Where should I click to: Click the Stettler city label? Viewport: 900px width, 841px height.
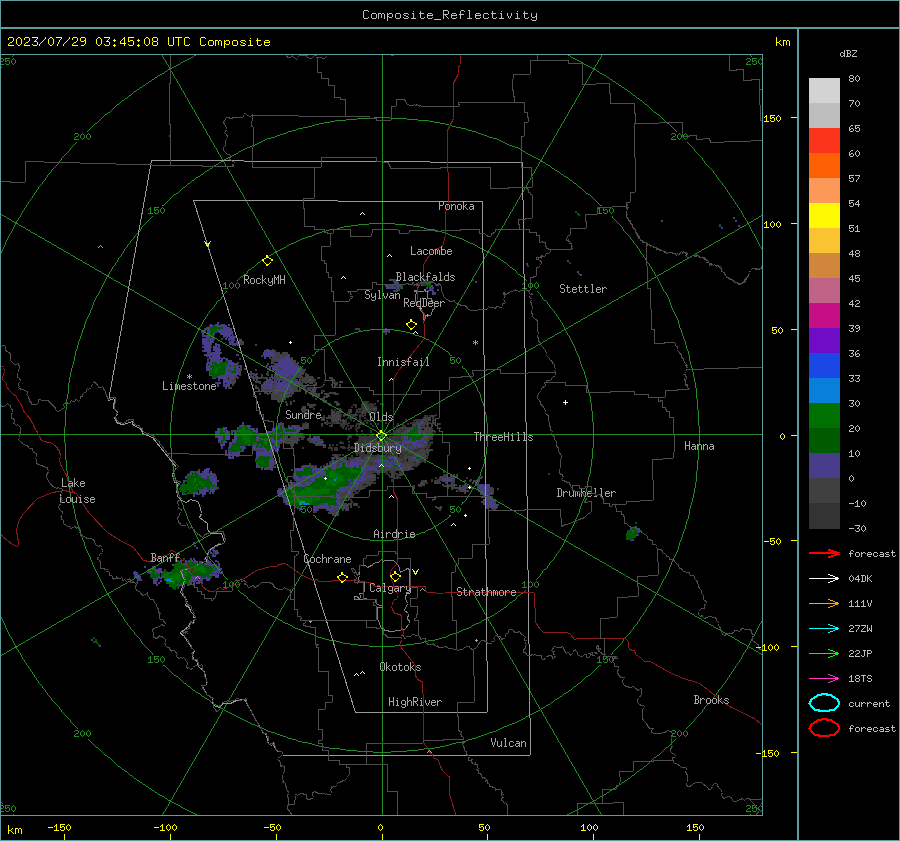pyautogui.click(x=583, y=289)
